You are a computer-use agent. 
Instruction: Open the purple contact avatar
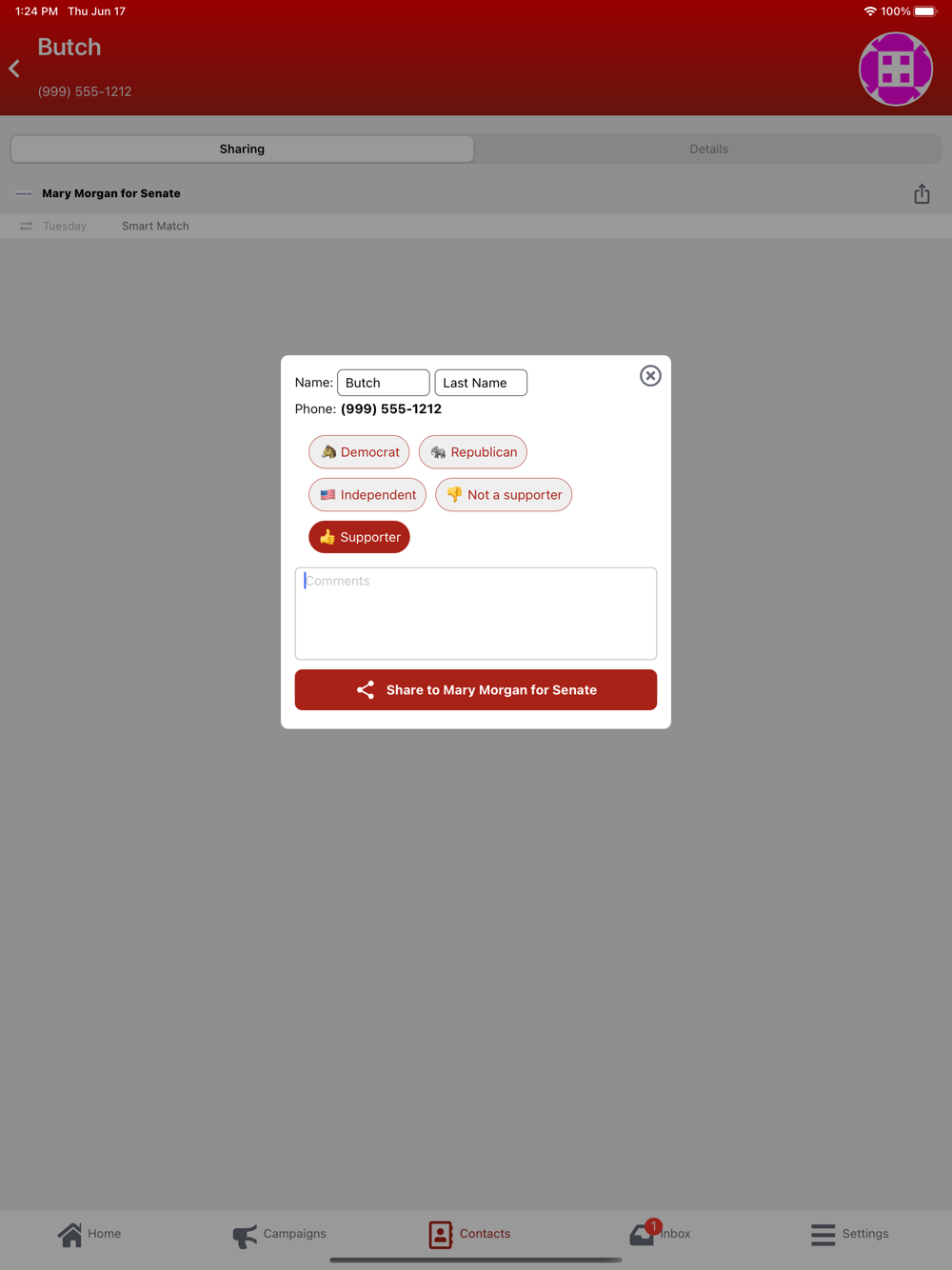tap(896, 69)
